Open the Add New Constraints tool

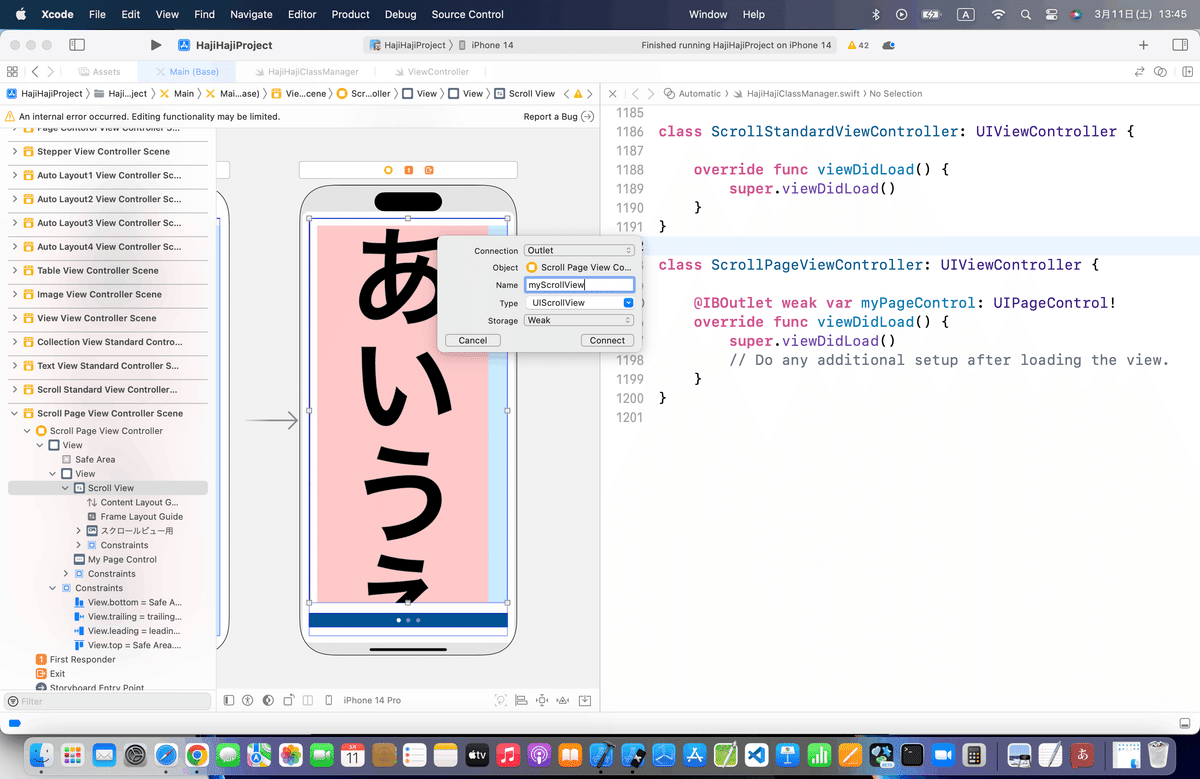point(543,700)
